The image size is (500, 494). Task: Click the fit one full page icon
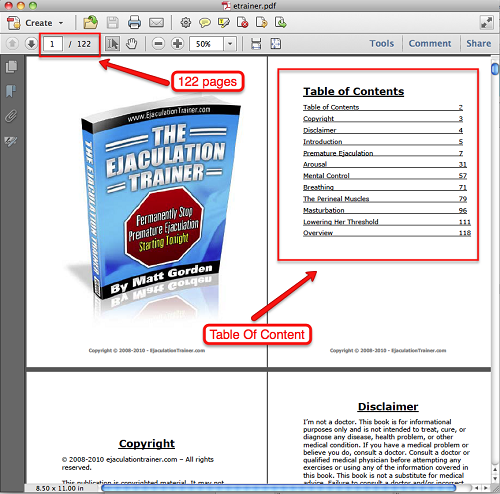[x=276, y=44]
